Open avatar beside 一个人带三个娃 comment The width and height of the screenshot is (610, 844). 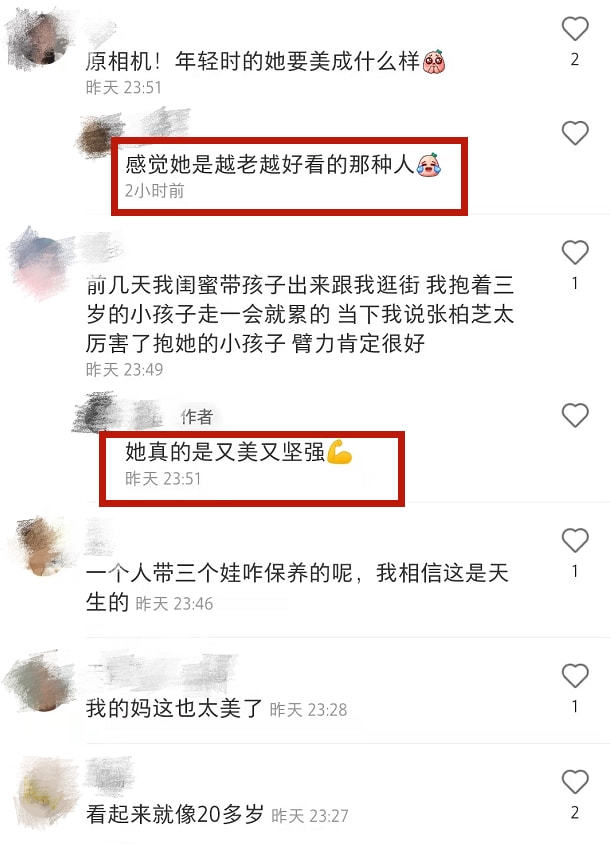(43, 546)
